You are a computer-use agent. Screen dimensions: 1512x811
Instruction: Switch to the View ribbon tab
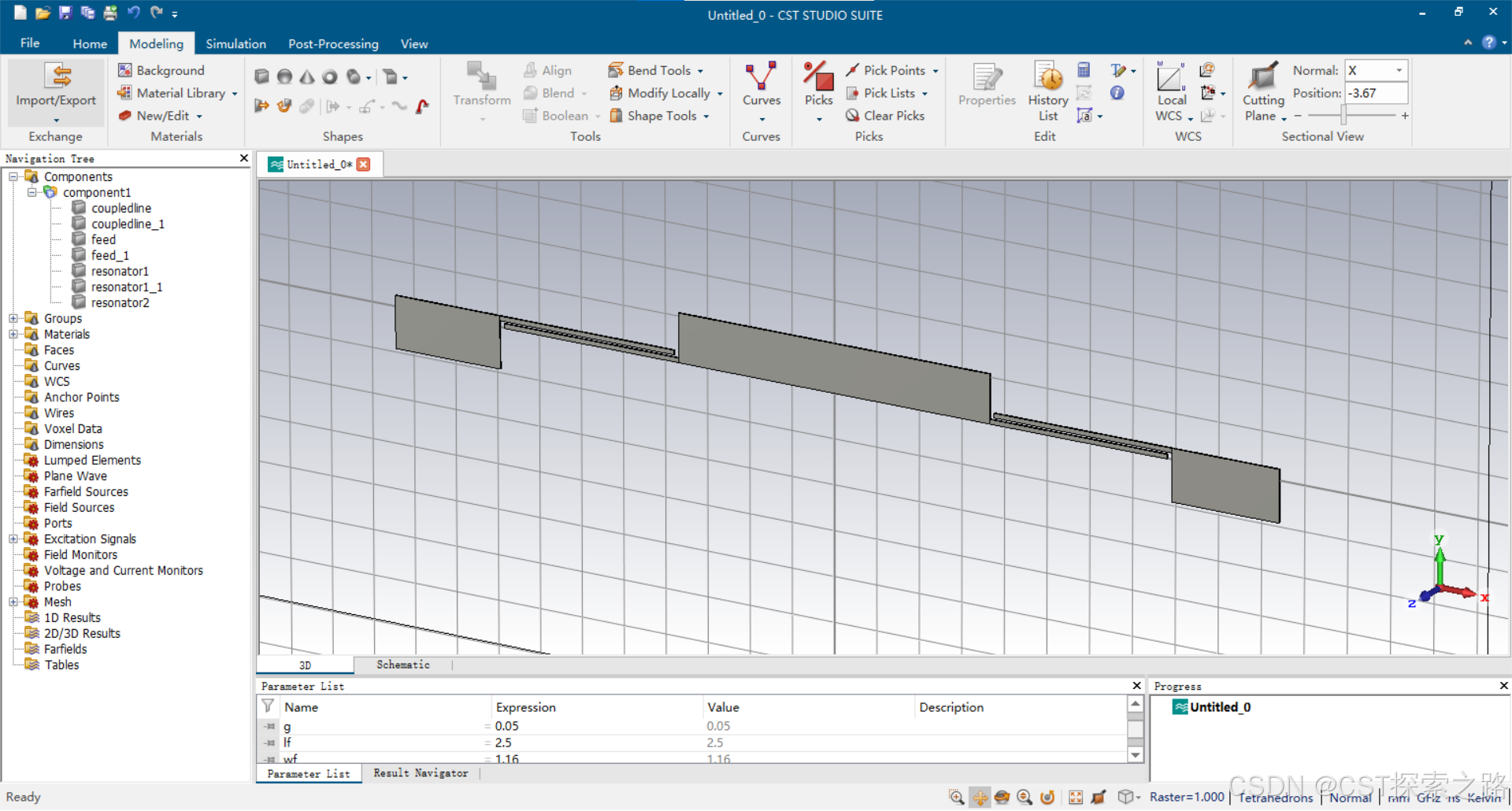(x=414, y=44)
